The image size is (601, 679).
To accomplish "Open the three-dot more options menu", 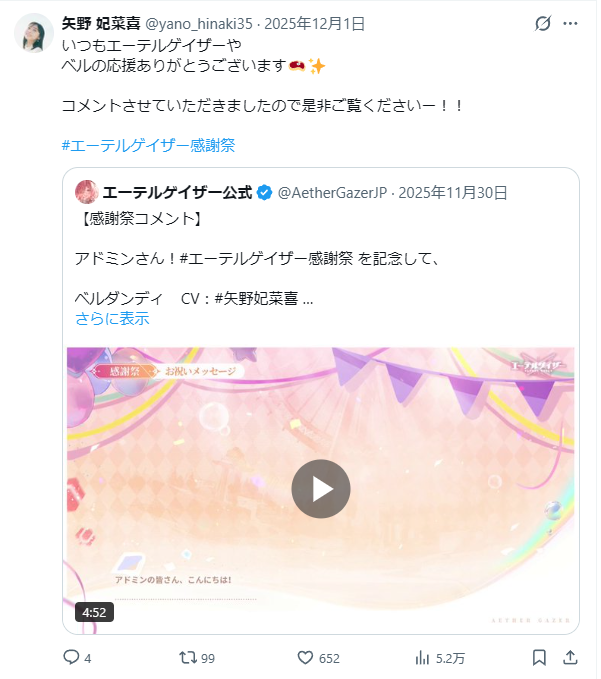I will pyautogui.click(x=570, y=23).
